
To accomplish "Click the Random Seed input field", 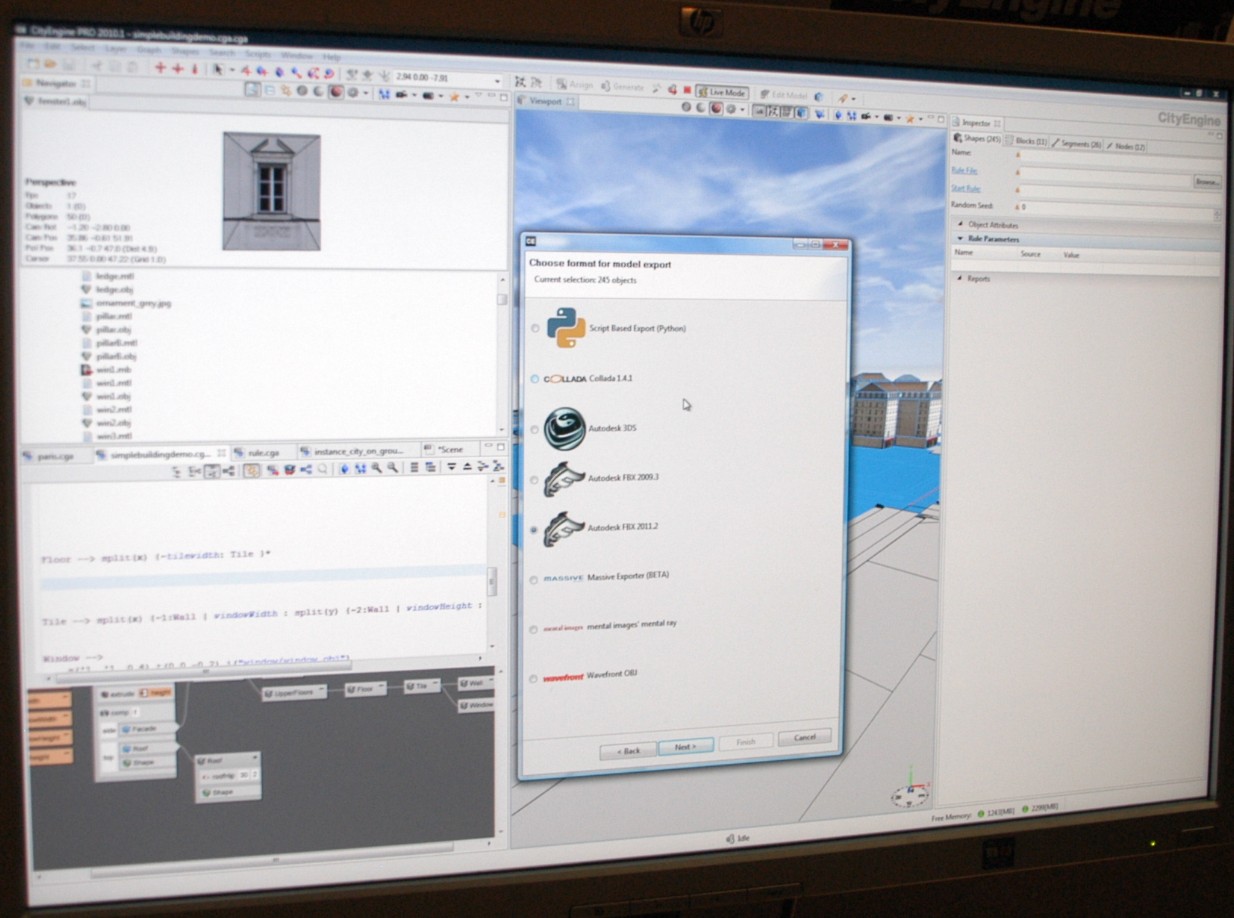I will tap(1116, 207).
